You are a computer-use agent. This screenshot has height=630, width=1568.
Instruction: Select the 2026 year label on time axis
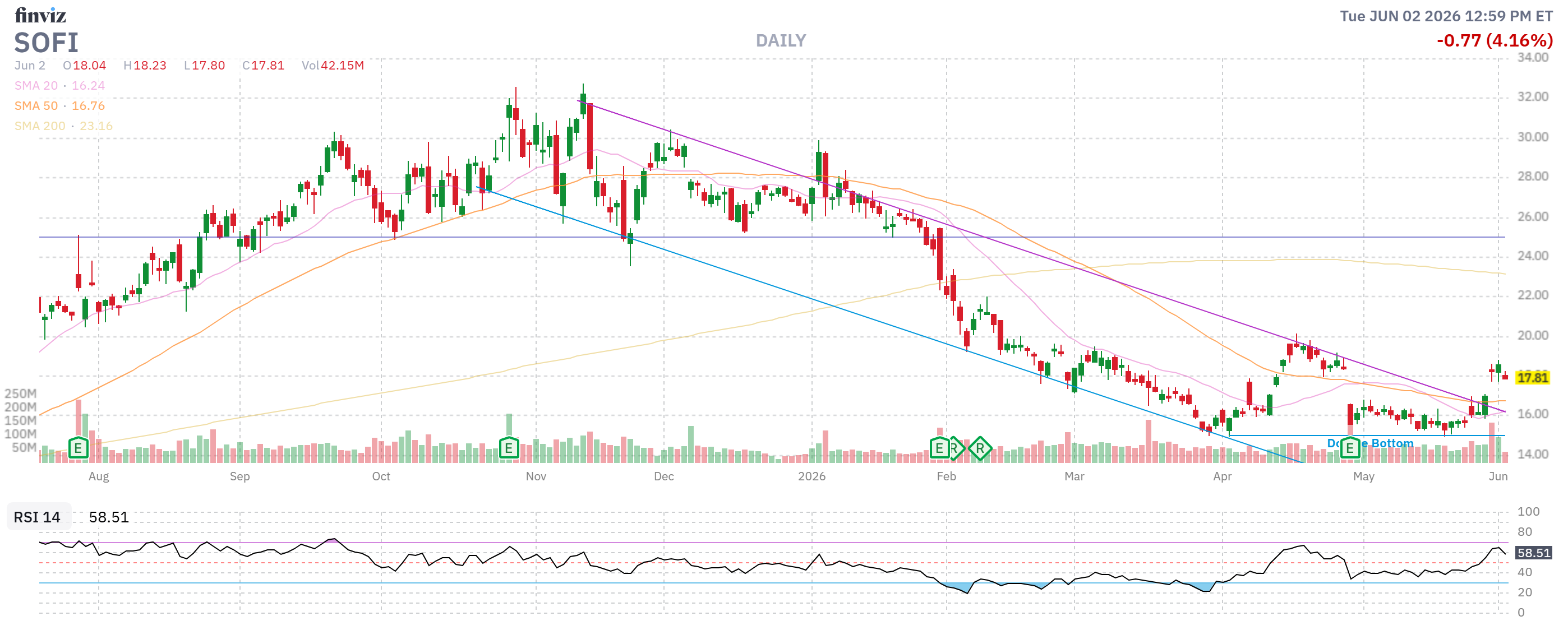812,476
